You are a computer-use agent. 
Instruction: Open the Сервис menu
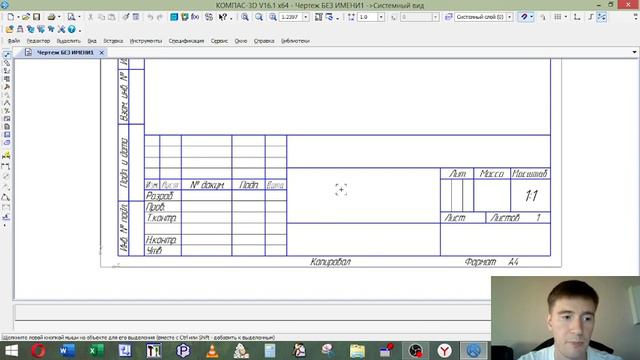tap(219, 41)
